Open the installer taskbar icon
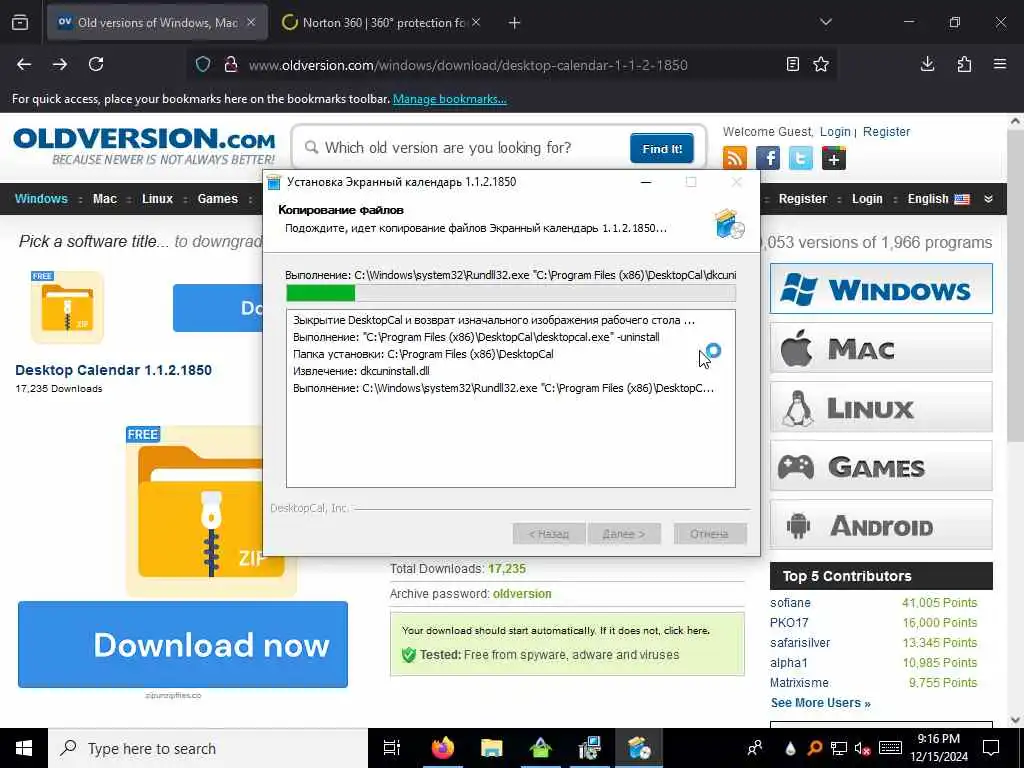The image size is (1024, 768). 639,748
